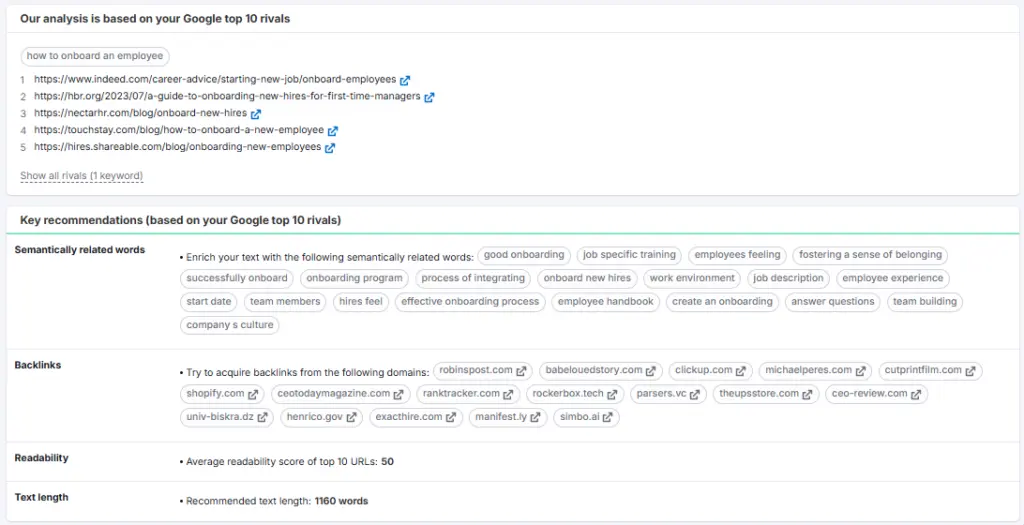Open external icon in simbo.ai chip
The width and height of the screenshot is (1024, 525).
(607, 417)
